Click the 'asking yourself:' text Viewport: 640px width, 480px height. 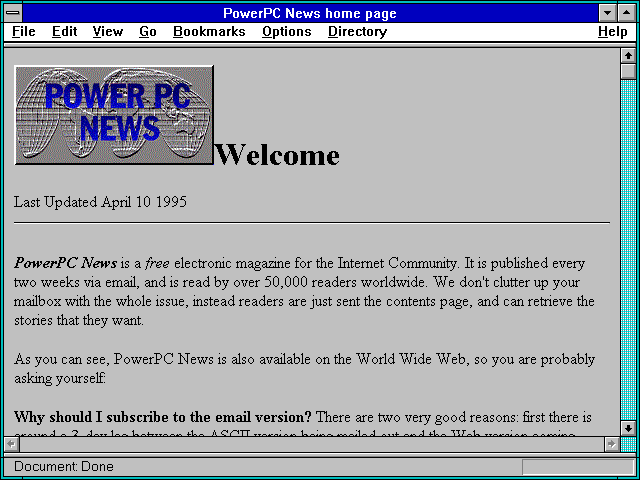pos(60,378)
